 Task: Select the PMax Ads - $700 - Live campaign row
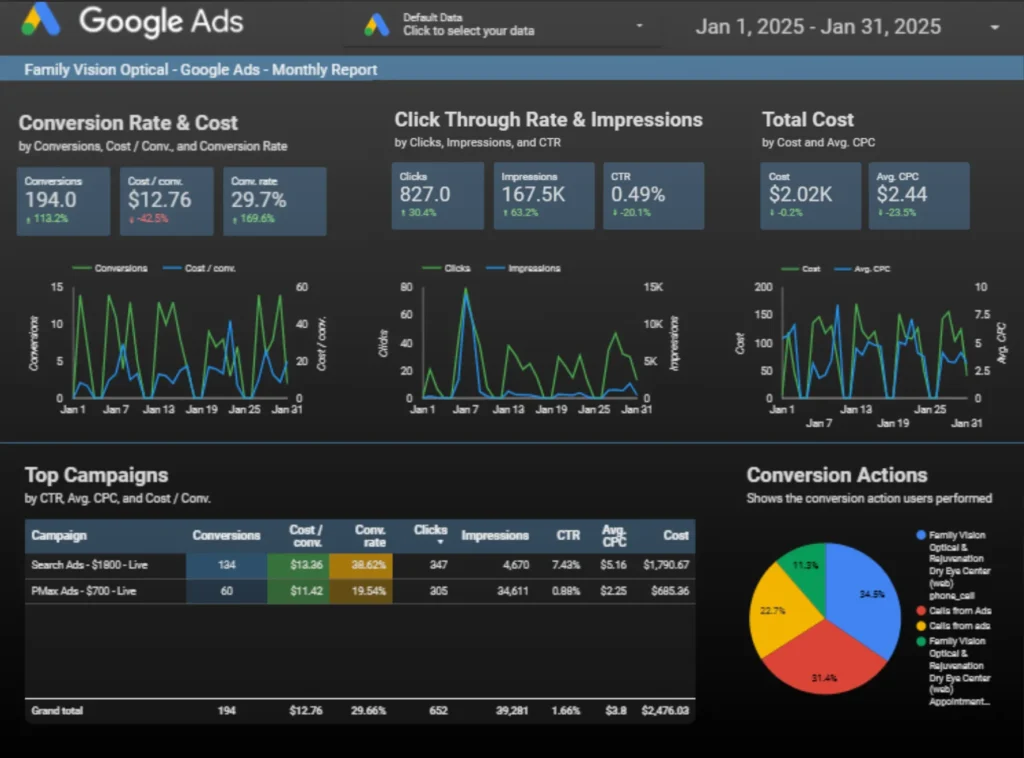click(x=360, y=591)
